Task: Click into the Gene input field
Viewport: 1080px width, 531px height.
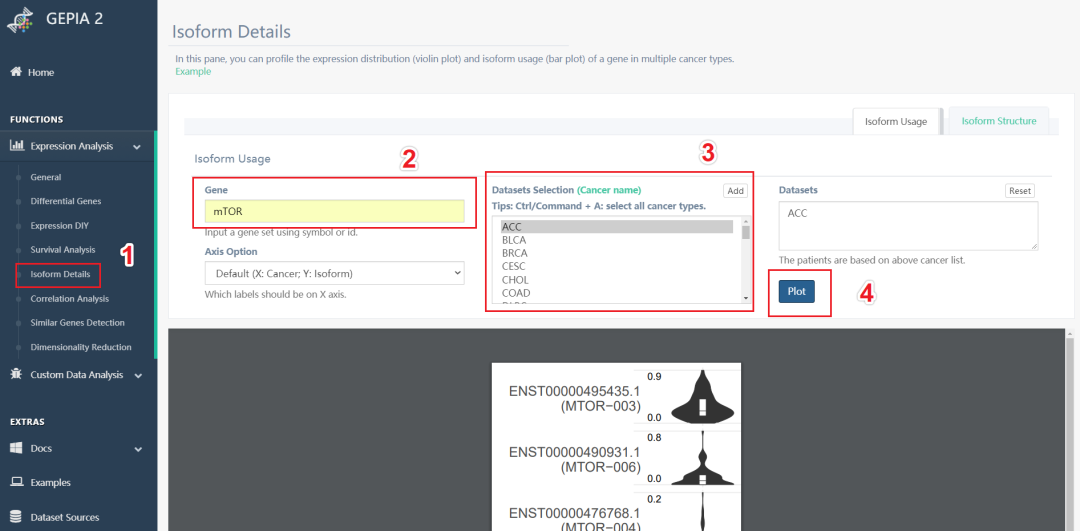Action: (x=335, y=211)
